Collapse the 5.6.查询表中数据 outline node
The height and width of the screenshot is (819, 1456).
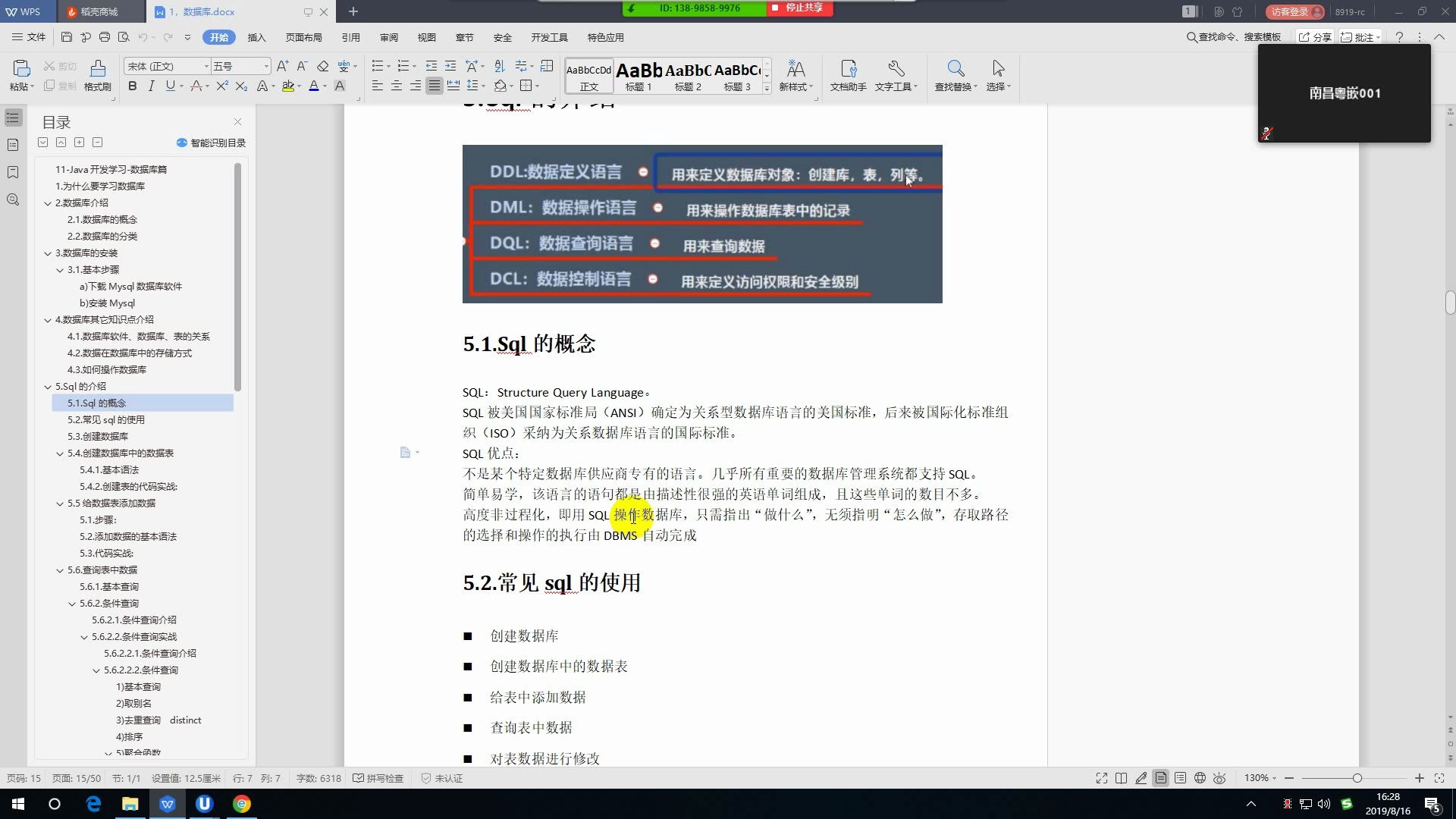60,570
